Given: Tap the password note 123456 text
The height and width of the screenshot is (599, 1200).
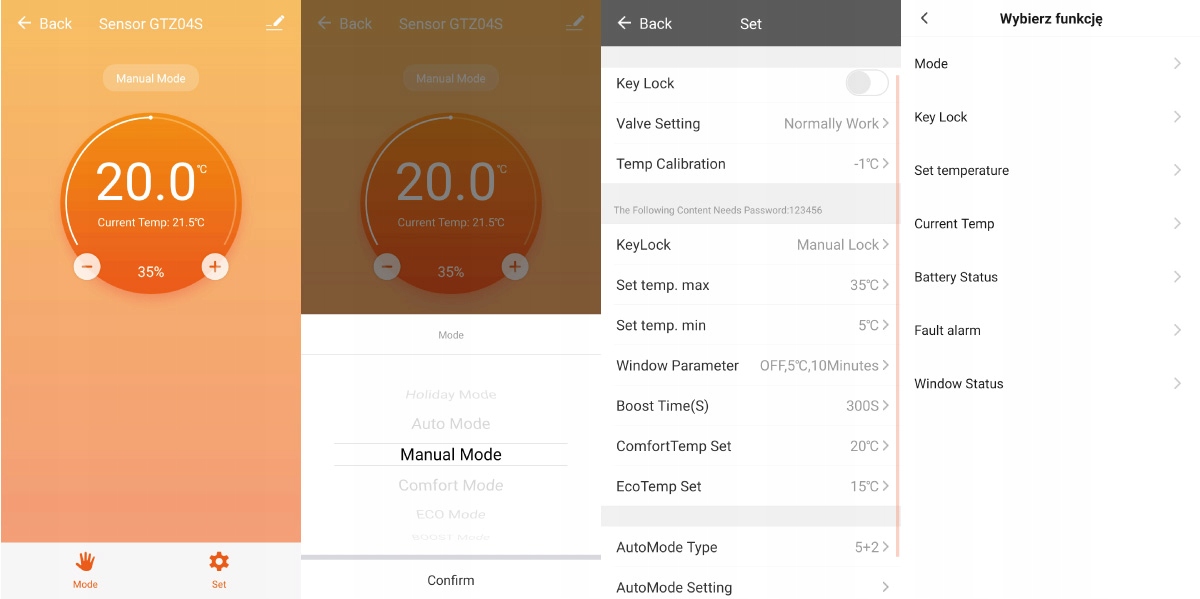Looking at the screenshot, I should tap(718, 210).
